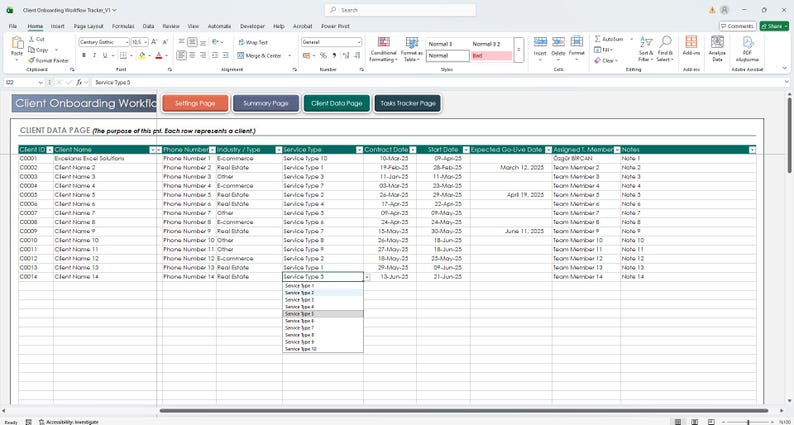
Task: Open the Formulas ribbon tab
Action: [x=123, y=26]
